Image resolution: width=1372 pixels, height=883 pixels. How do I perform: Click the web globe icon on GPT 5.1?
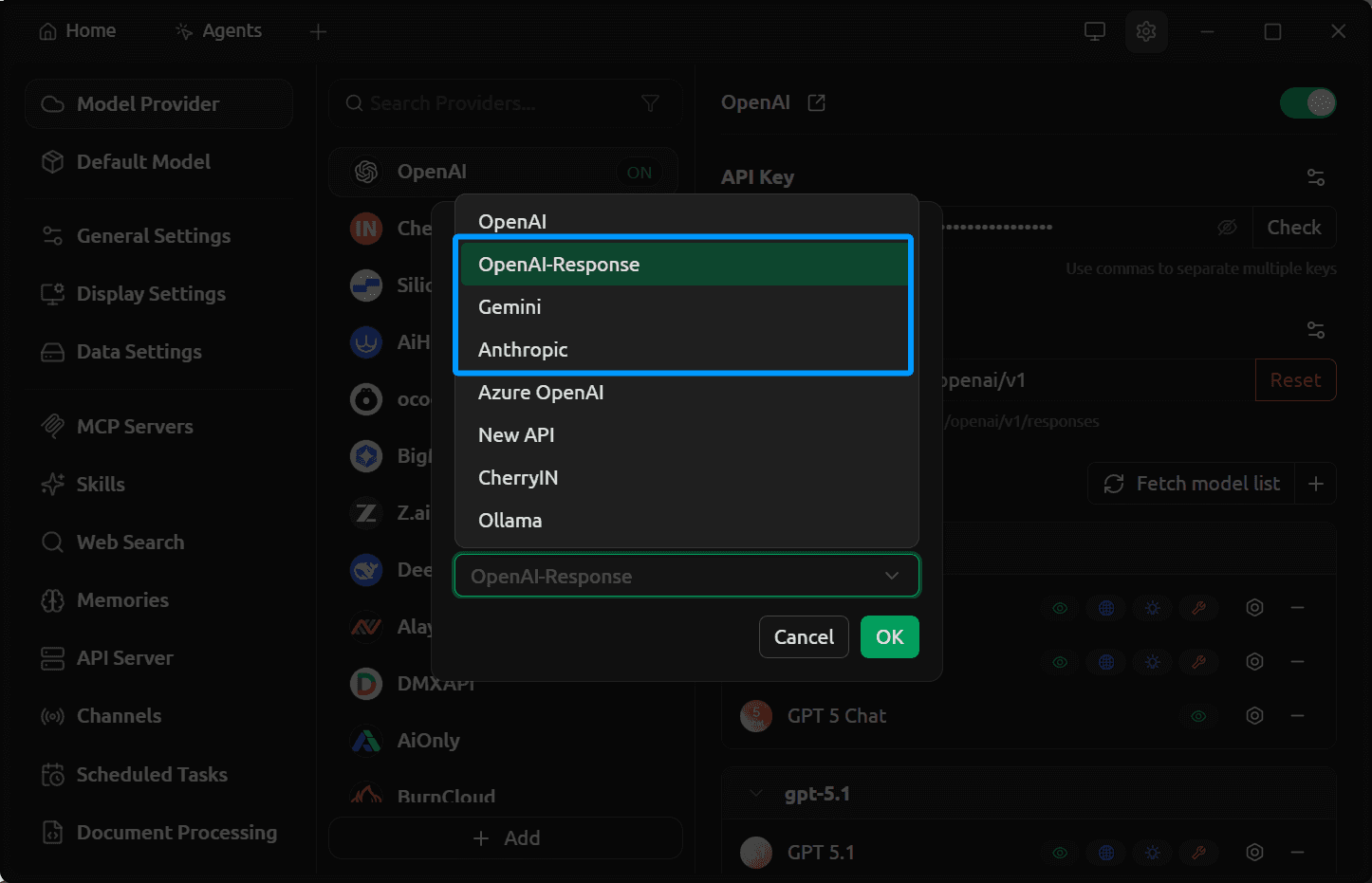pyautogui.click(x=1106, y=853)
